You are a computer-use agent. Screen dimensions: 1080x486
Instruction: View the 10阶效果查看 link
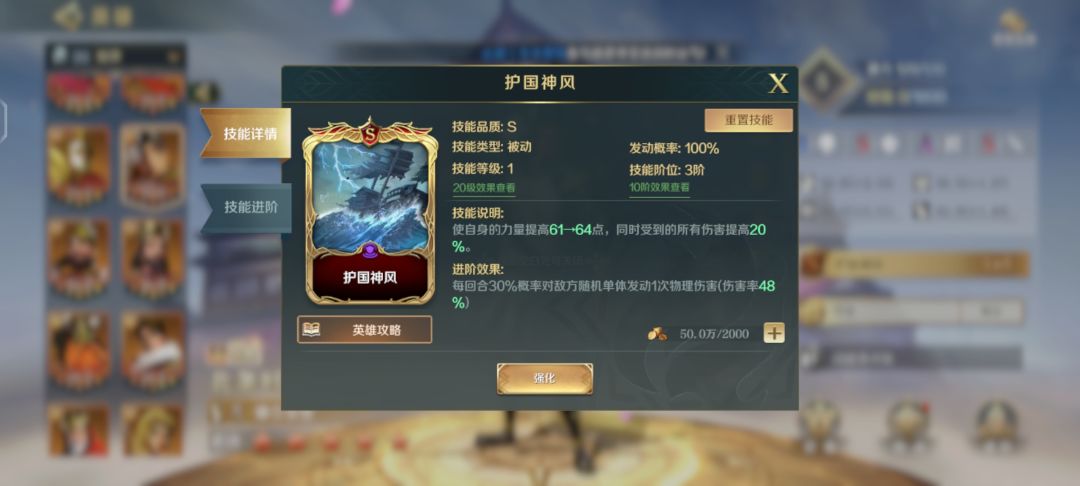(659, 187)
